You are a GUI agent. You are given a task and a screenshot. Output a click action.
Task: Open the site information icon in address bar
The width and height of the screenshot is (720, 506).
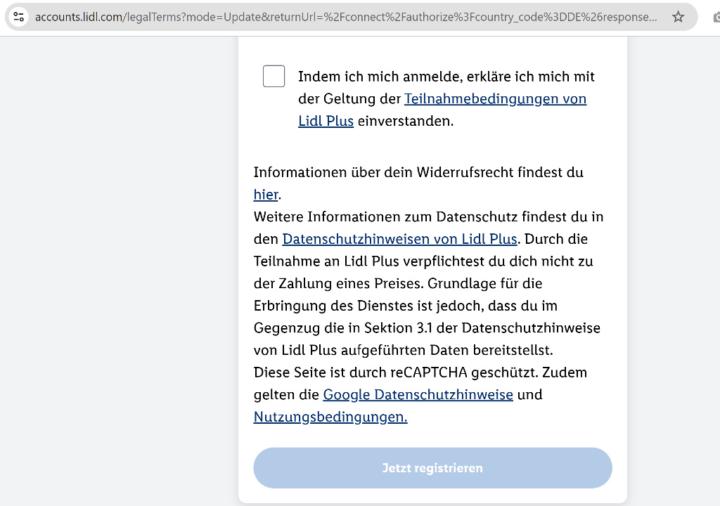(18, 17)
